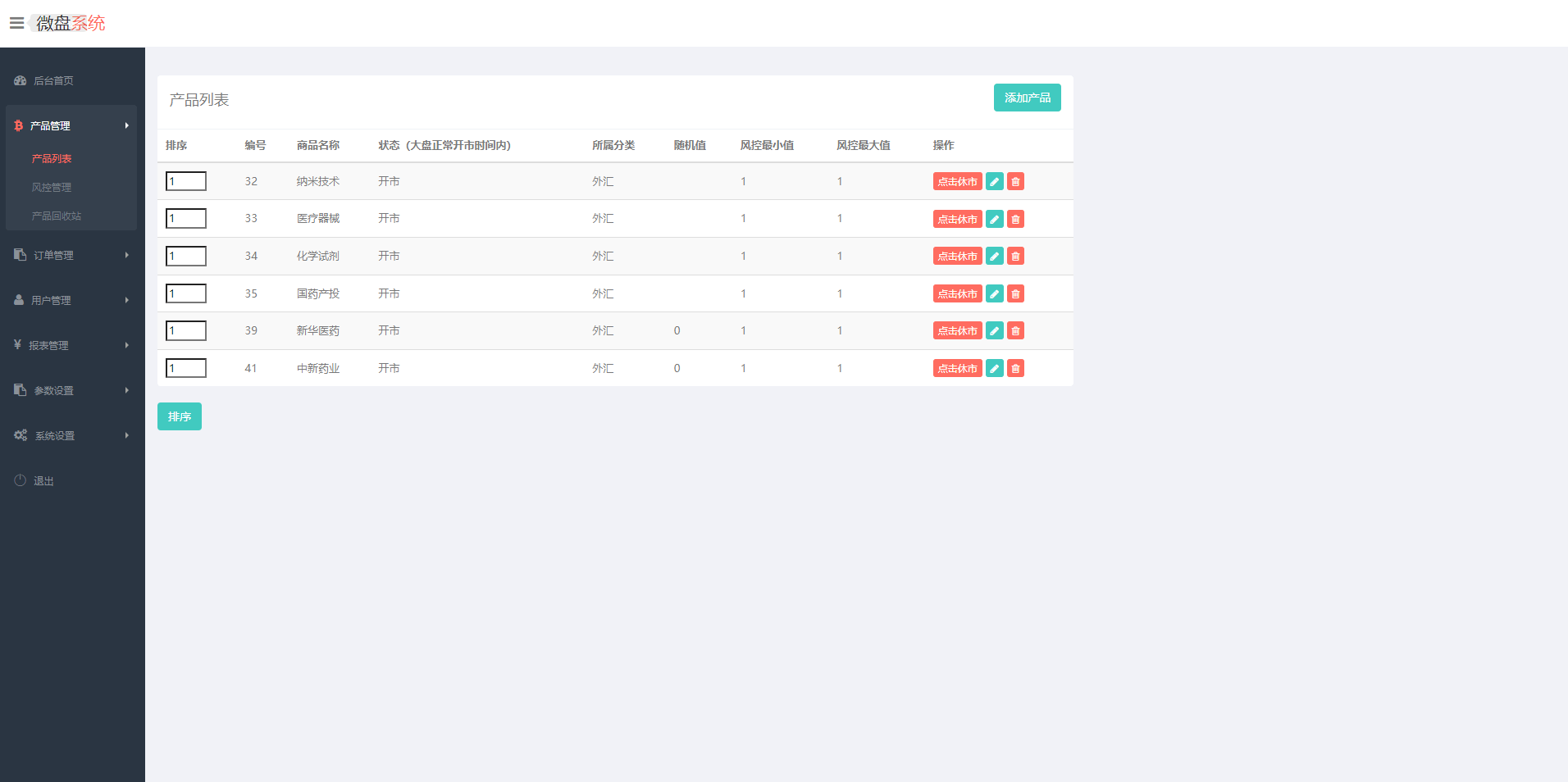Click the 排序 button below table

[x=179, y=416]
